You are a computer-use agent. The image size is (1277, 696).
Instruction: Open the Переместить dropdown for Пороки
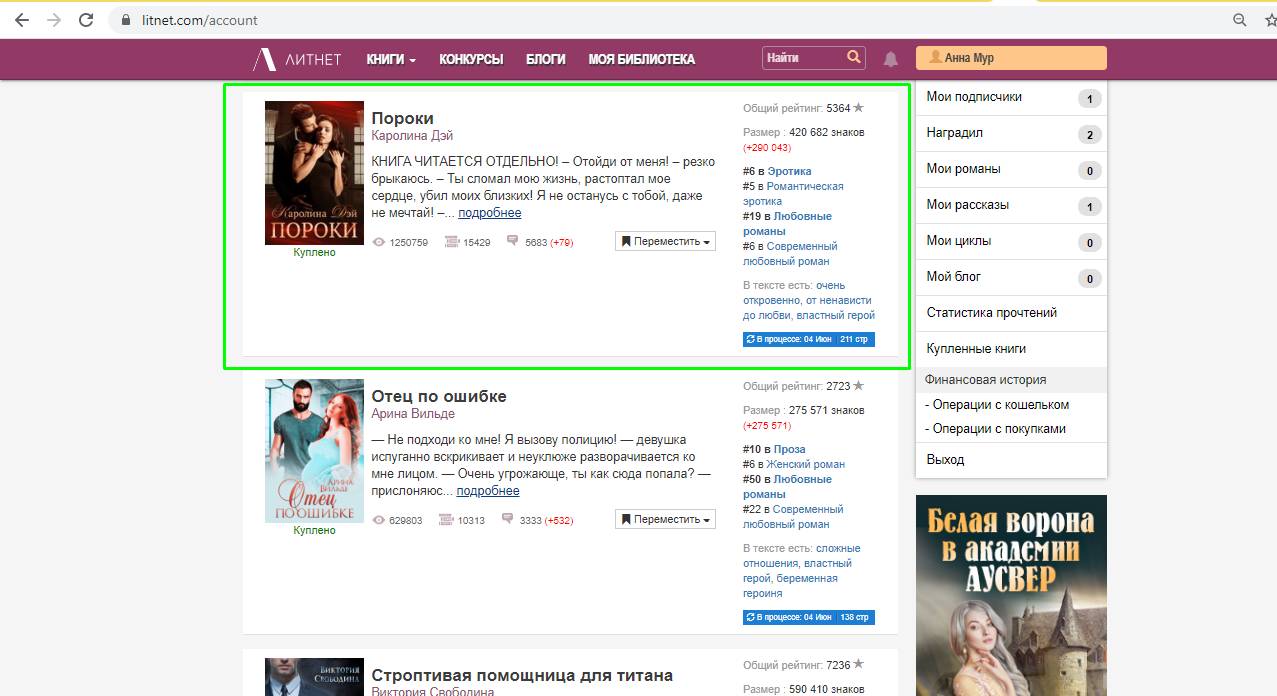click(665, 241)
